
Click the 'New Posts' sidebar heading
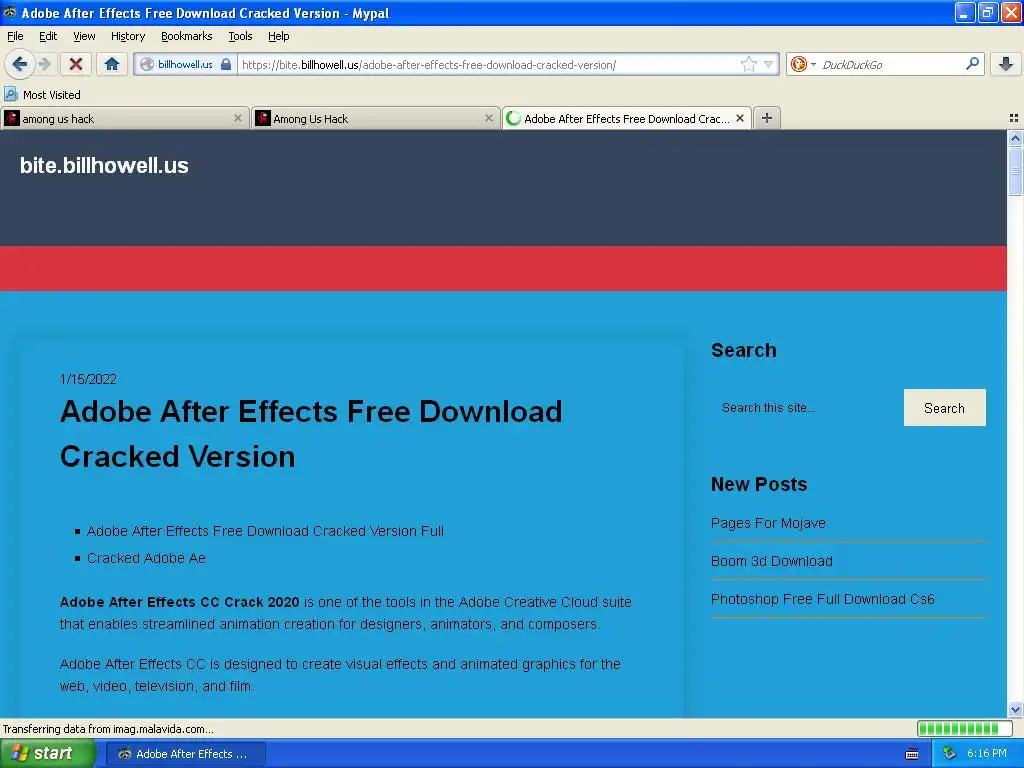tap(759, 484)
